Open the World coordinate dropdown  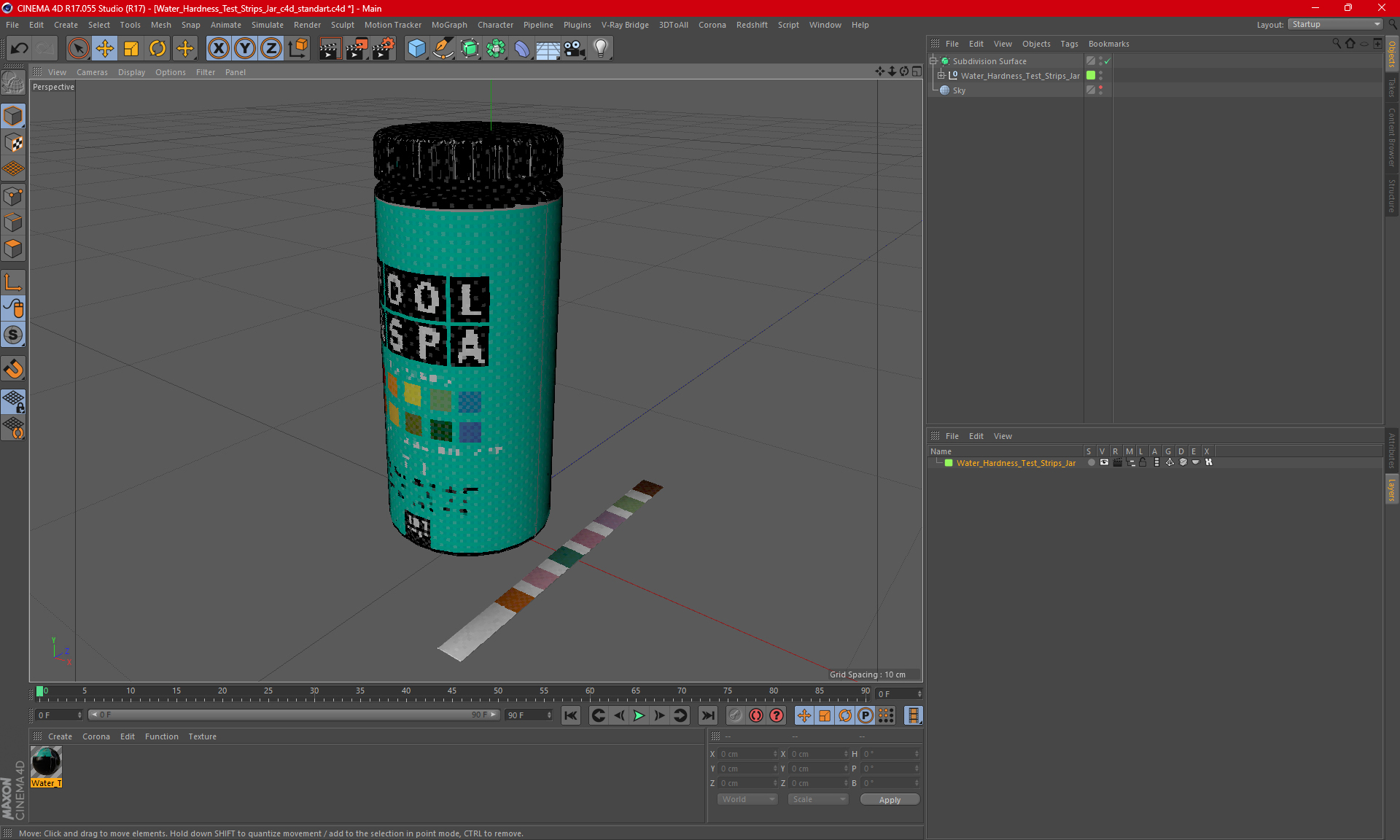click(748, 799)
